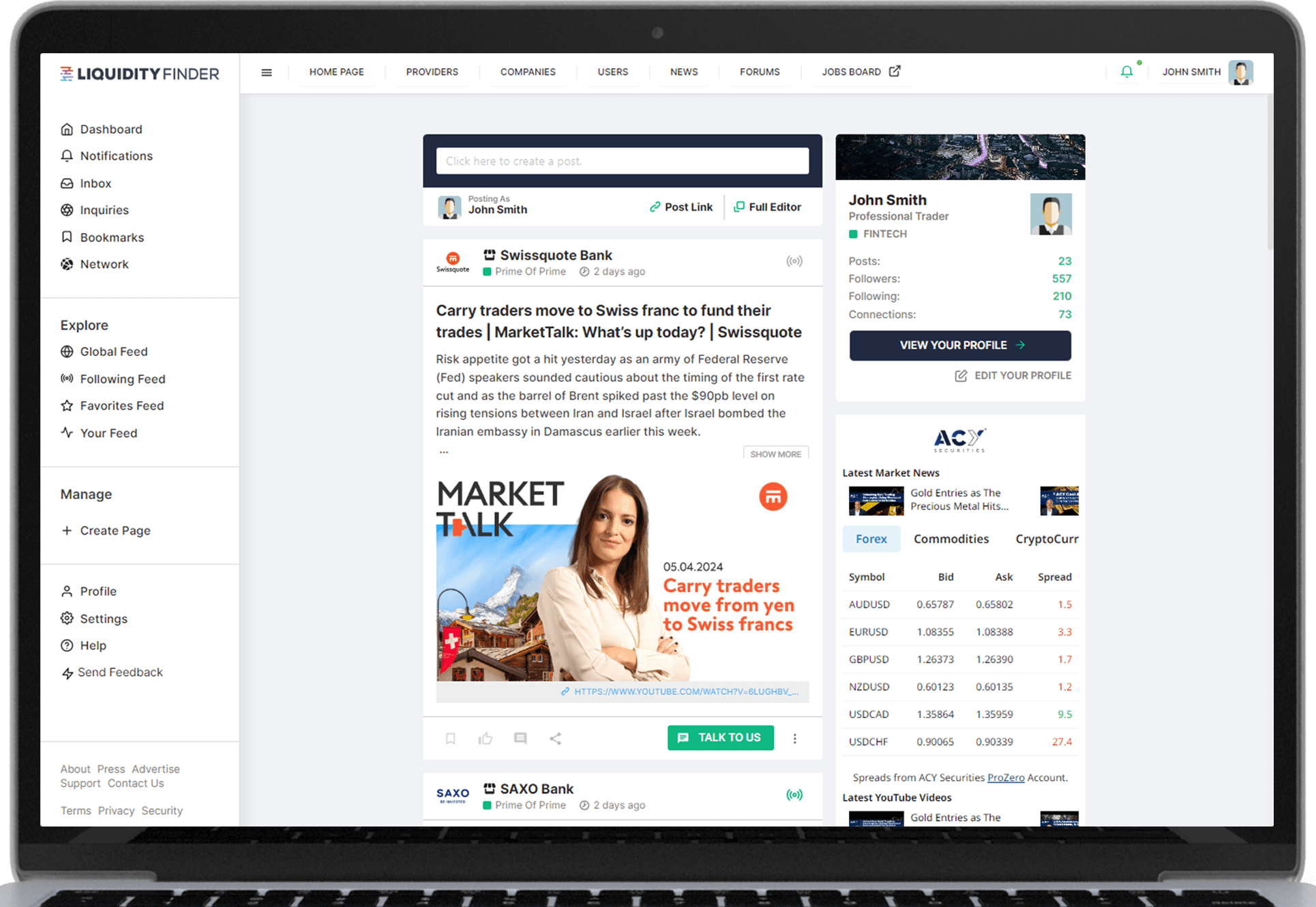Toggle follow on SAXO Bank post
The height and width of the screenshot is (907, 1316).
794,795
